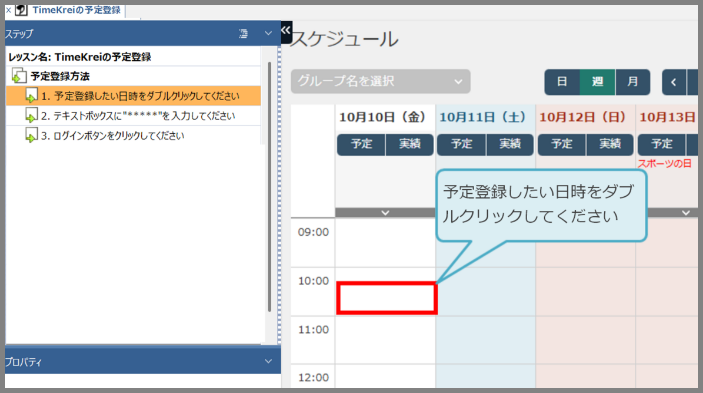This screenshot has width=703, height=393.
Task: Click 予定 under 10月13日
Action: point(662,144)
